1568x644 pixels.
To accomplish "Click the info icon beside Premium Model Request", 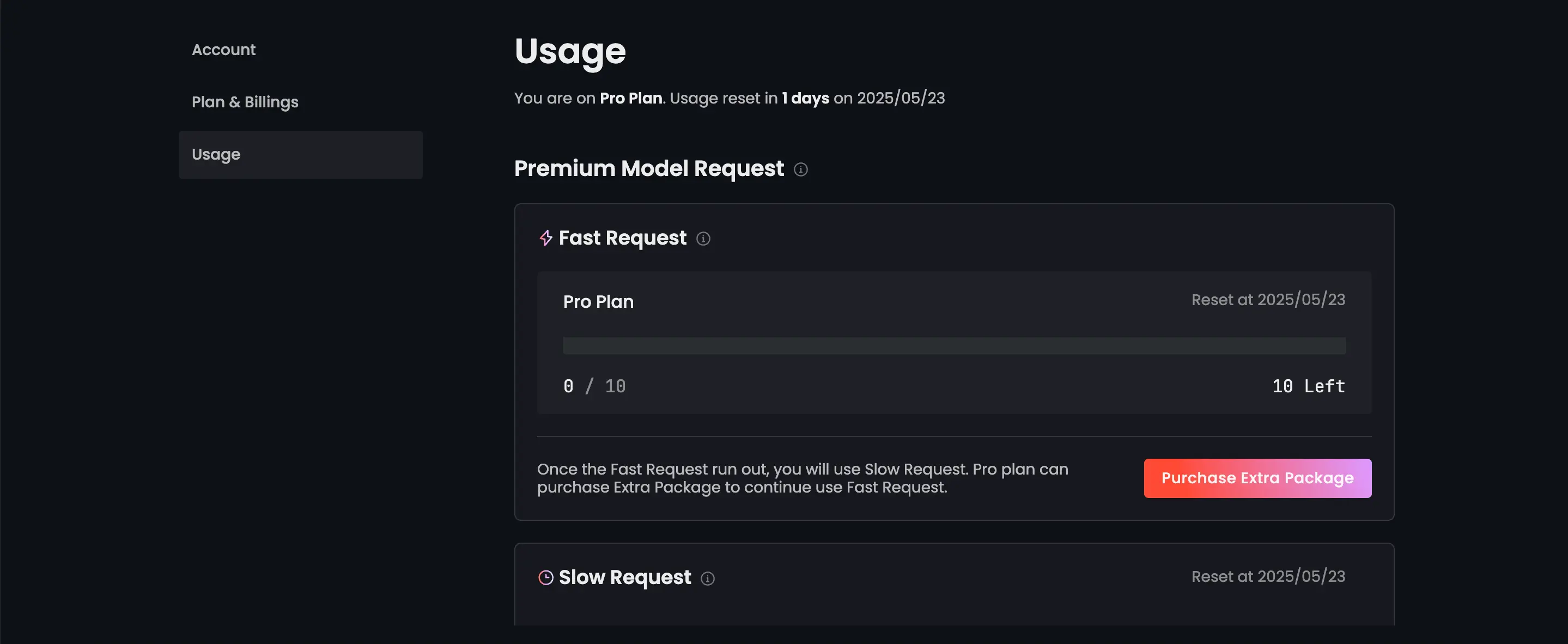I will [x=800, y=170].
